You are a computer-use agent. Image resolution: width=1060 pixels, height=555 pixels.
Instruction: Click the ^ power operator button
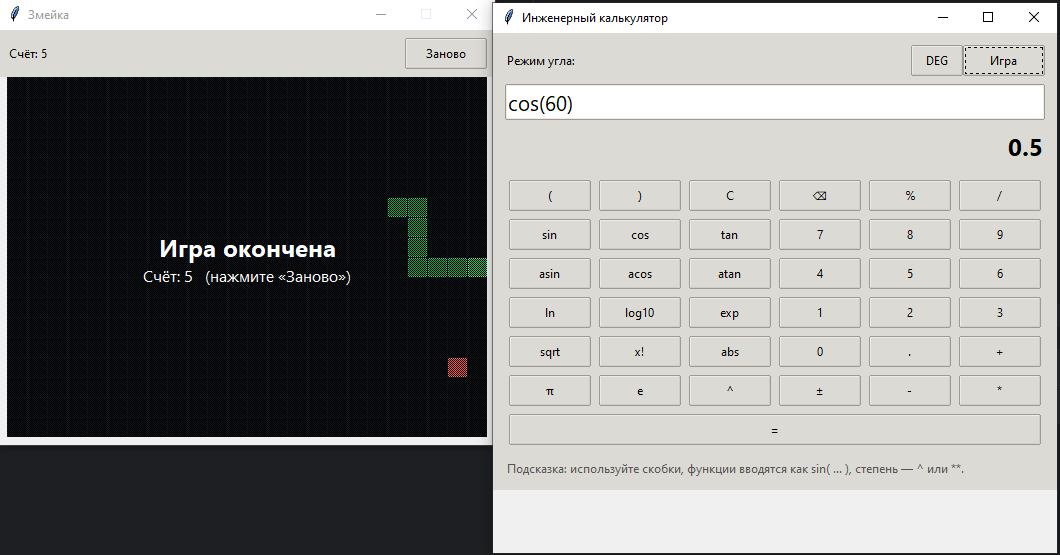click(729, 391)
